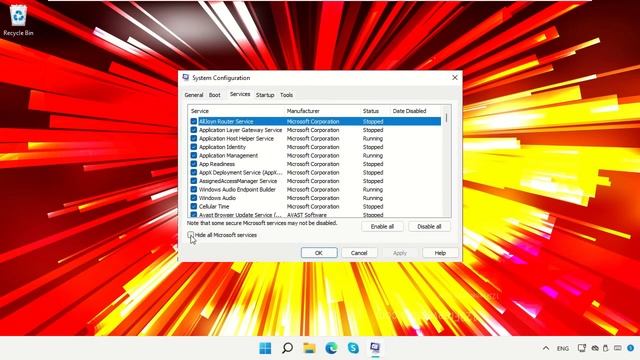Select App Readiness service name
This screenshot has width=640, height=360.
[x=217, y=164]
